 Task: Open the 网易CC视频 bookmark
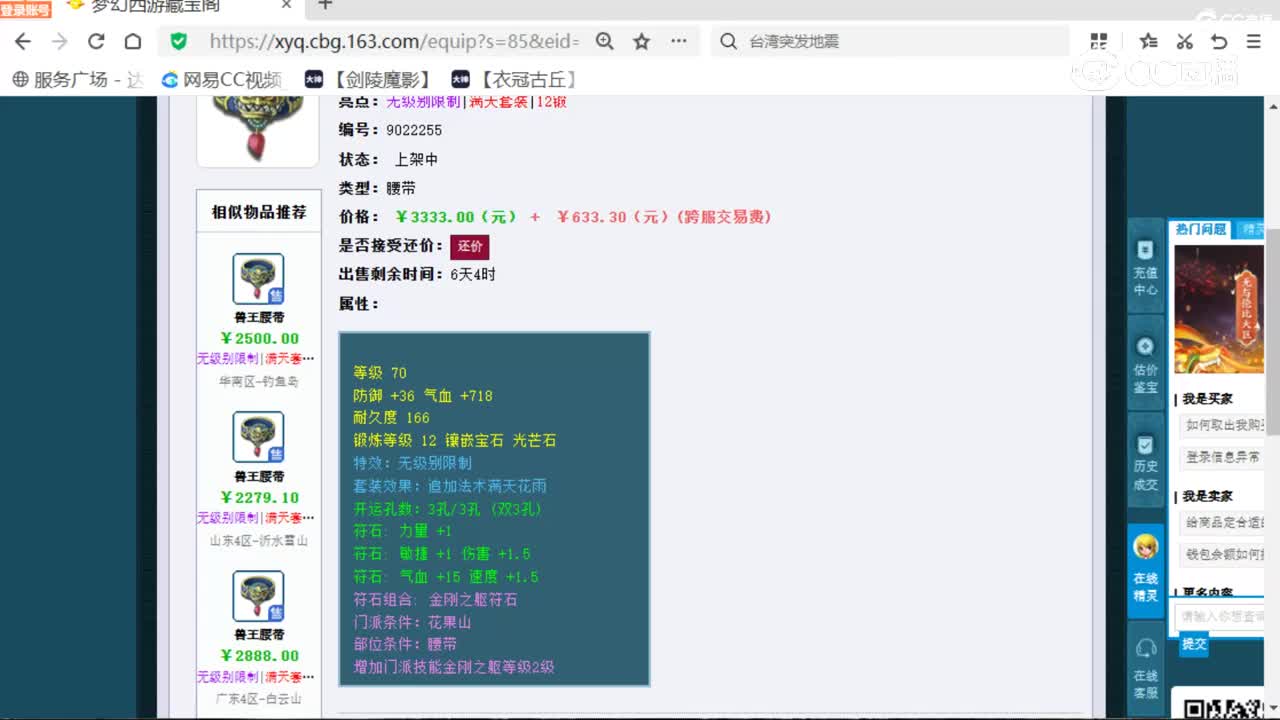222,80
